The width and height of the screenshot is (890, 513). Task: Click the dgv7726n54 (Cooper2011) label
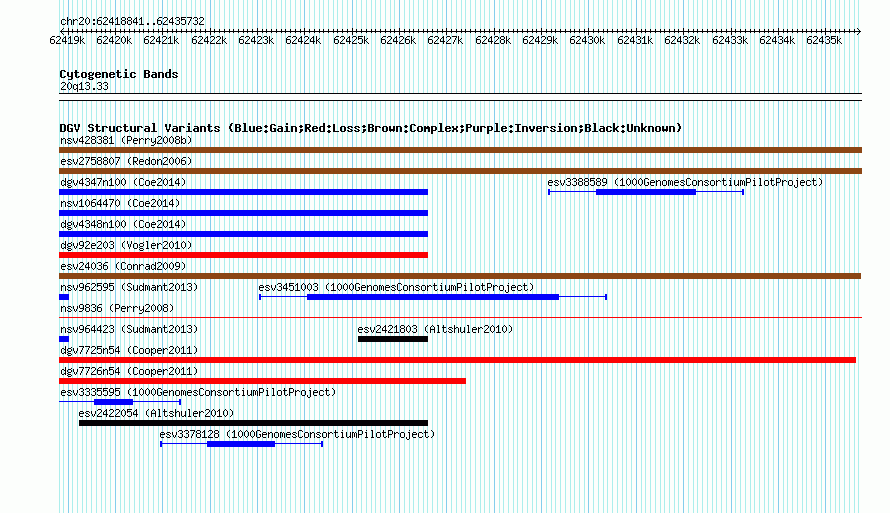129,371
